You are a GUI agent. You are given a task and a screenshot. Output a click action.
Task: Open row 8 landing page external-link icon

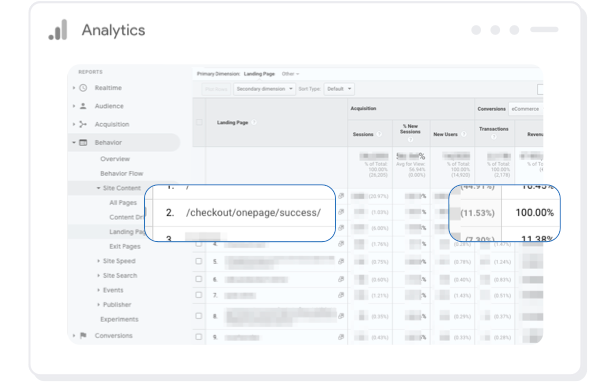(341, 316)
